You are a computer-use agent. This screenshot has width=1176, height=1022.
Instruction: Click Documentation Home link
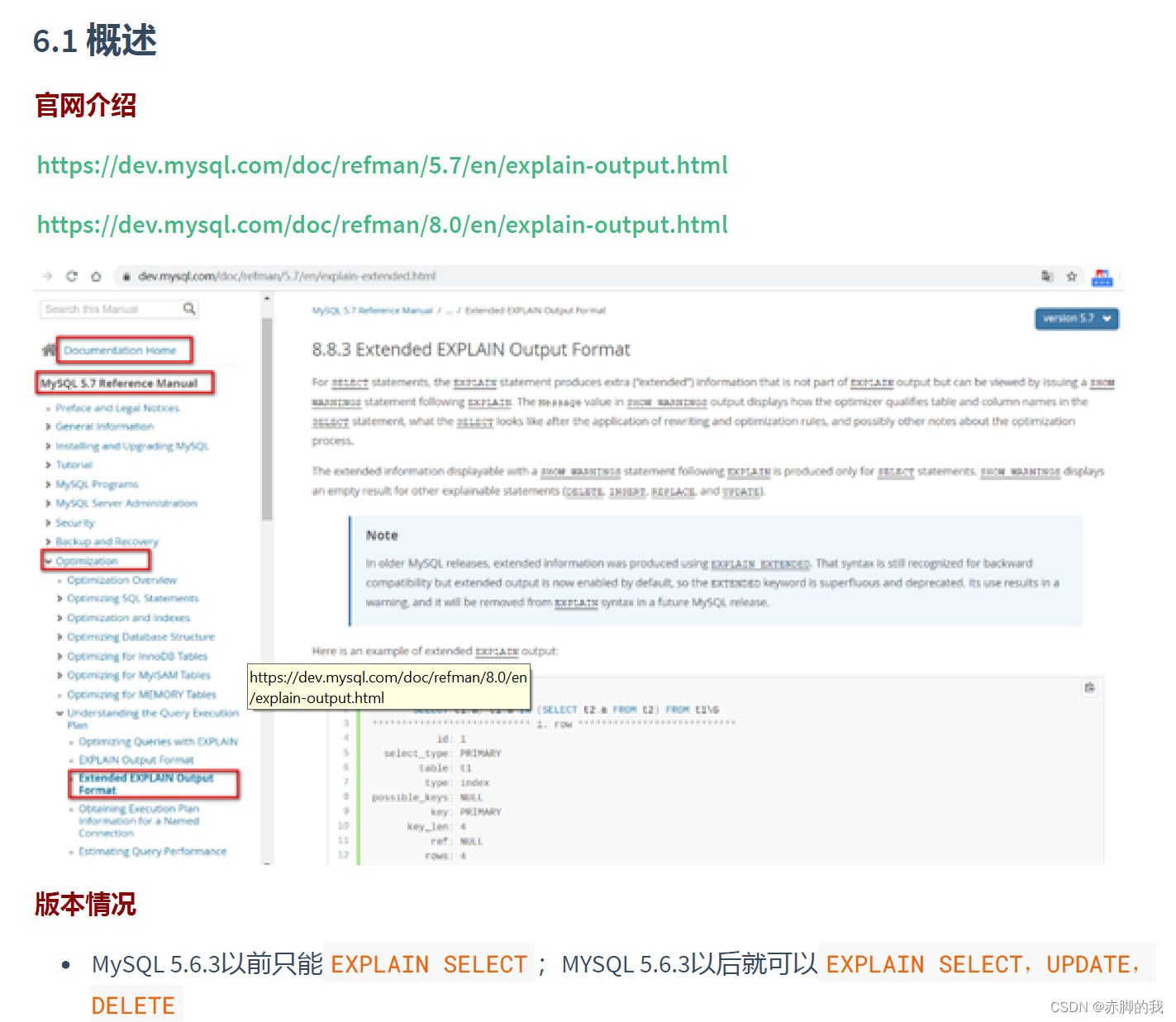click(x=120, y=350)
